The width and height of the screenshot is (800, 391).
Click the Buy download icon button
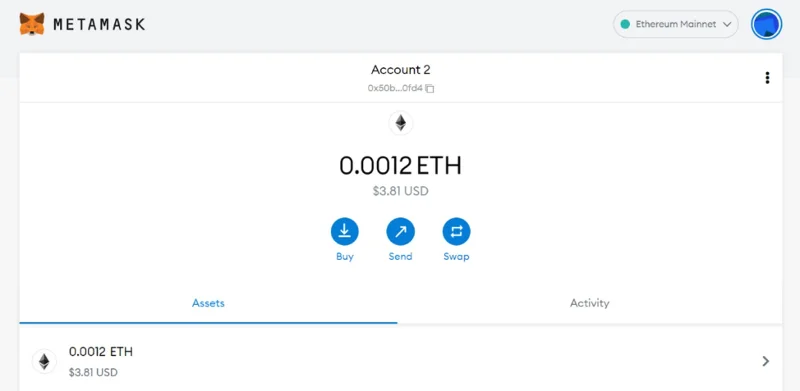coord(344,232)
